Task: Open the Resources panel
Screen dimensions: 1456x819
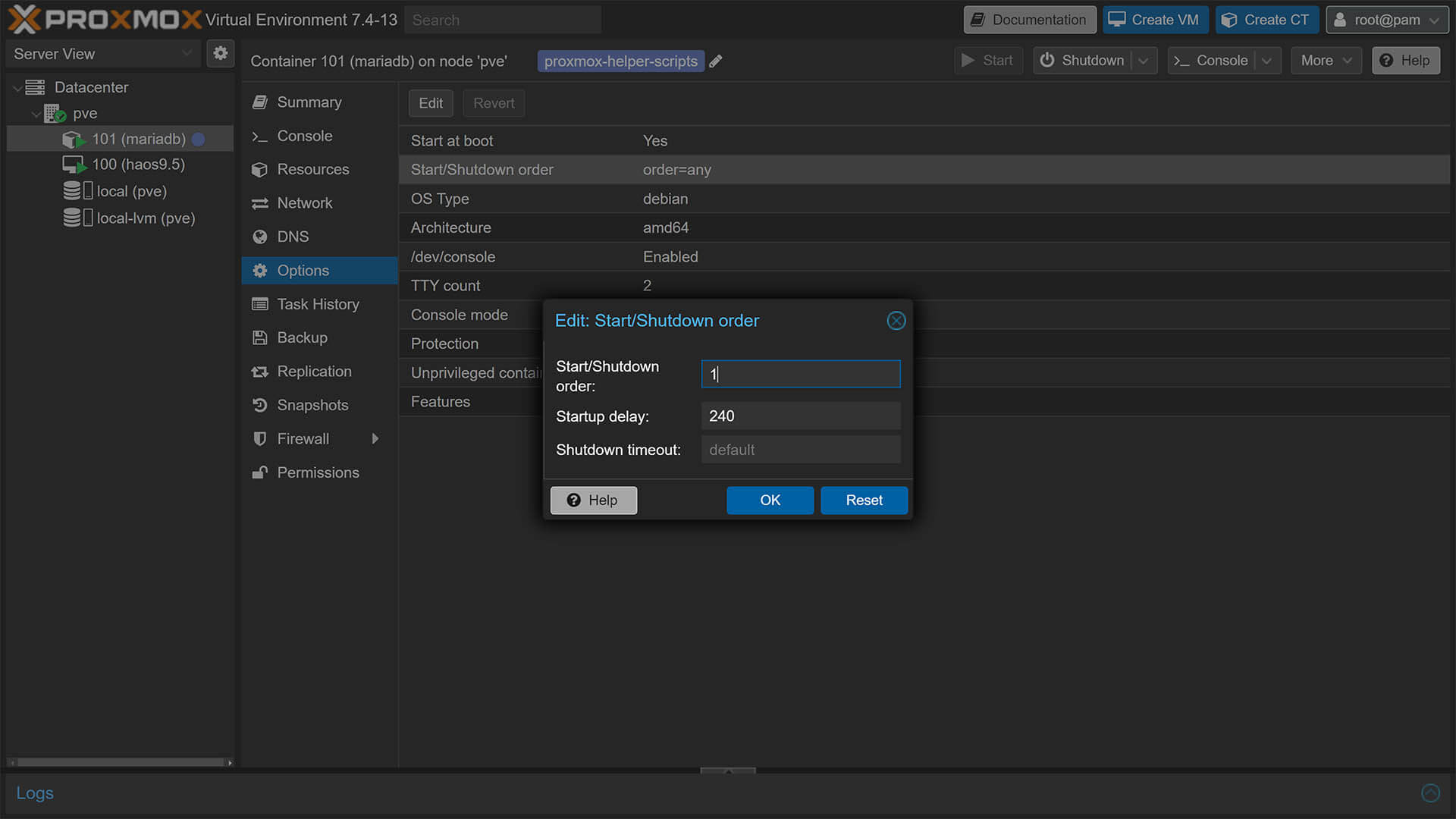Action: (313, 169)
